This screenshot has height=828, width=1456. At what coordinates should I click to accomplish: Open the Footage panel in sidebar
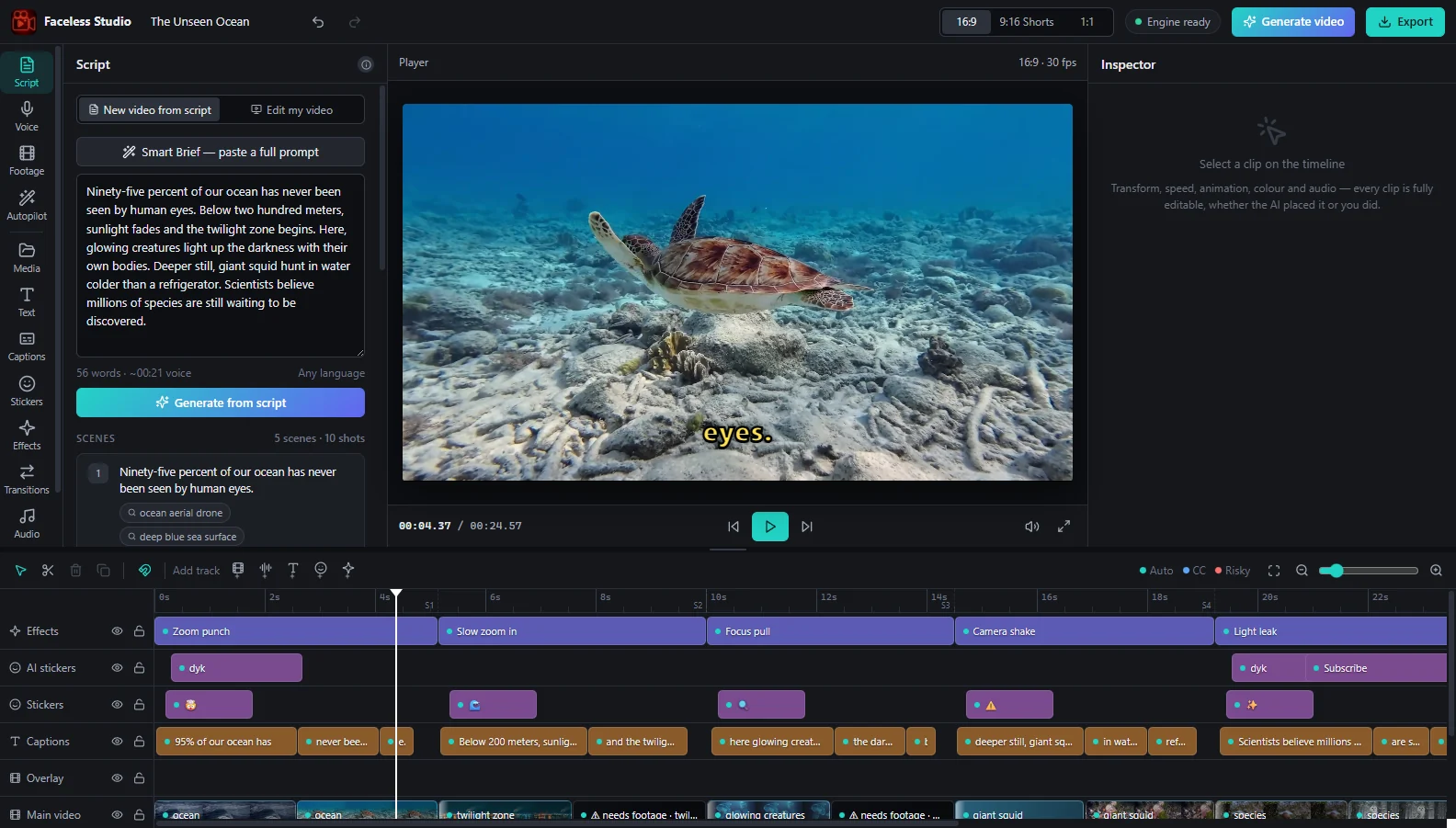click(x=27, y=161)
